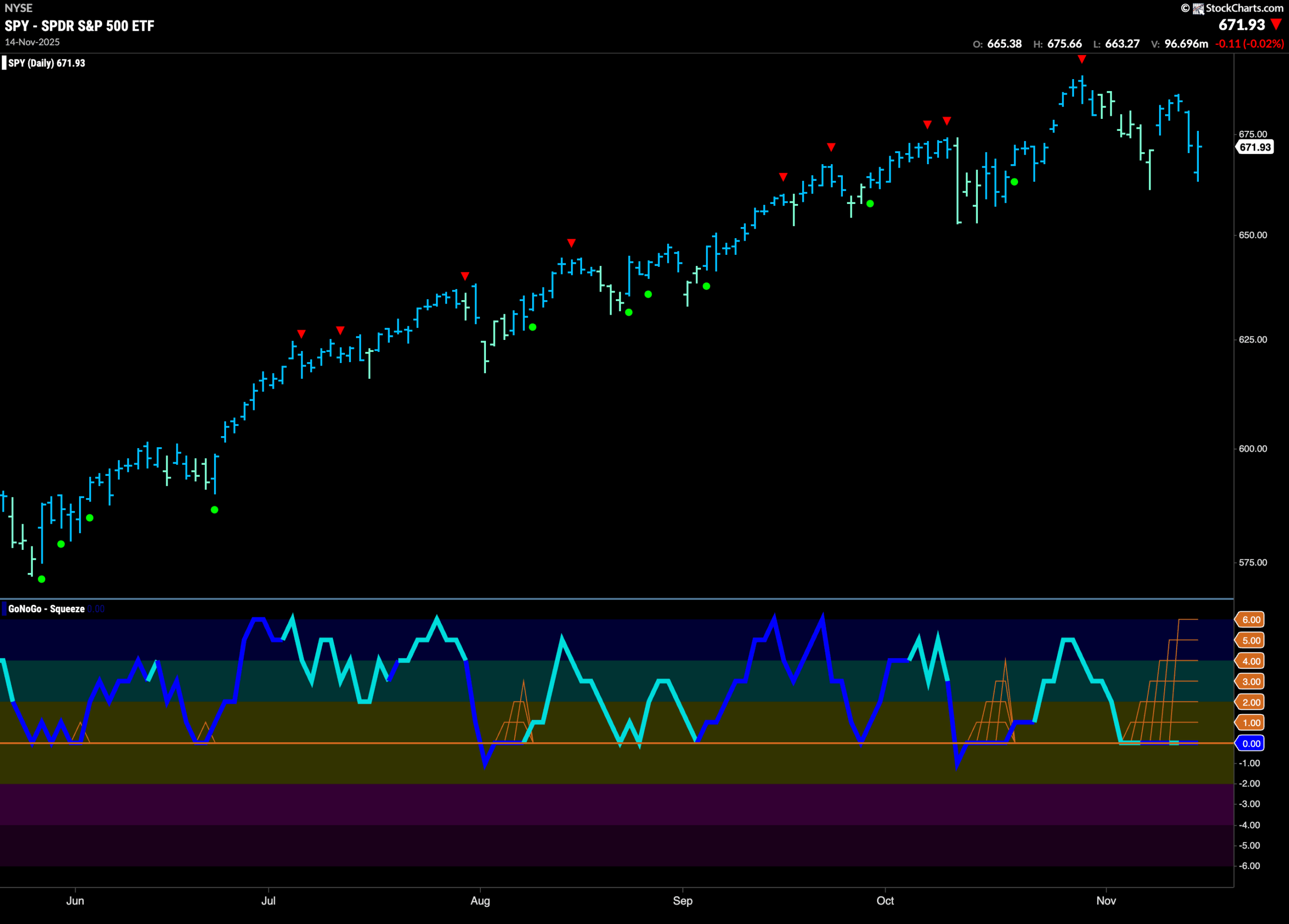The image size is (1289, 924).
Task: Select the red triangle marker at the end of July
Action: [465, 276]
